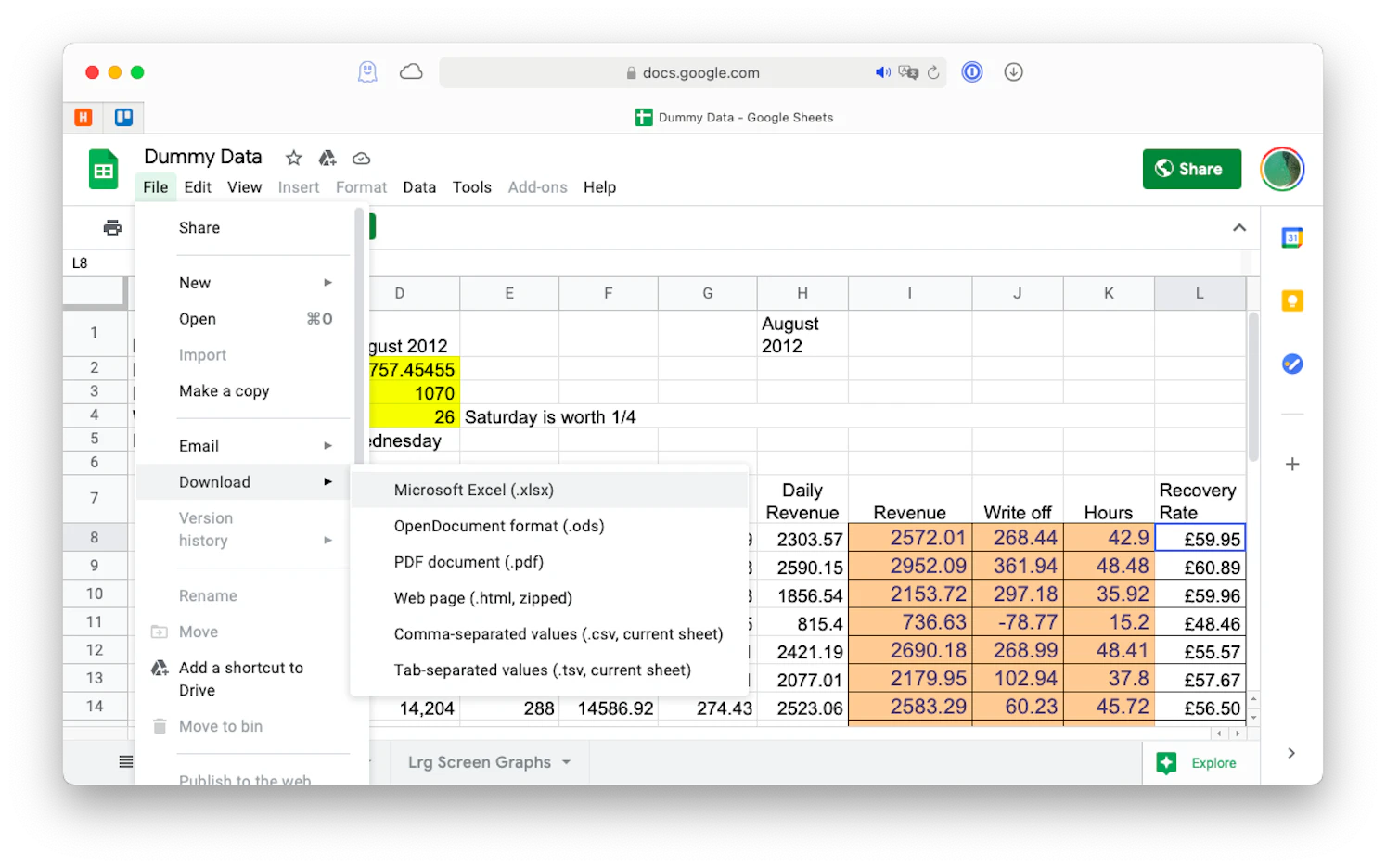Collapse the toolbar with the up chevron
This screenshot has width=1386, height=868.
[x=1238, y=228]
